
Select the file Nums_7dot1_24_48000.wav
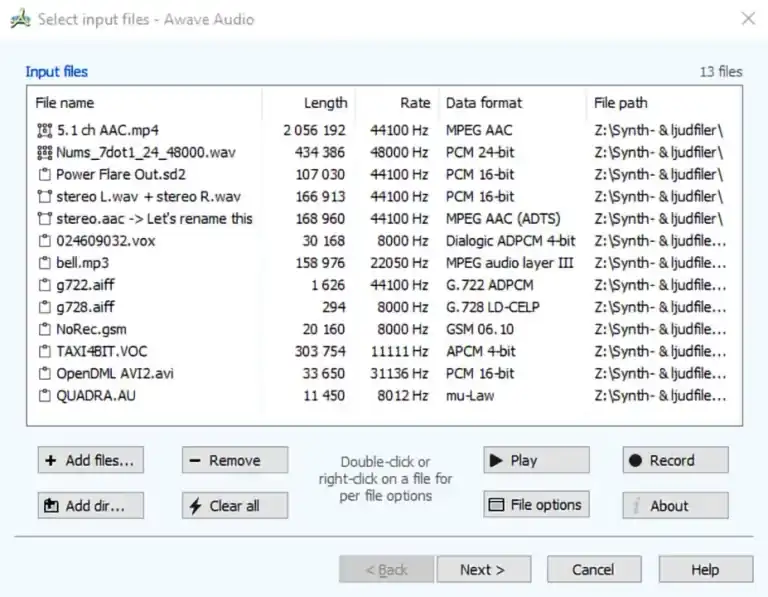pyautogui.click(x=146, y=152)
